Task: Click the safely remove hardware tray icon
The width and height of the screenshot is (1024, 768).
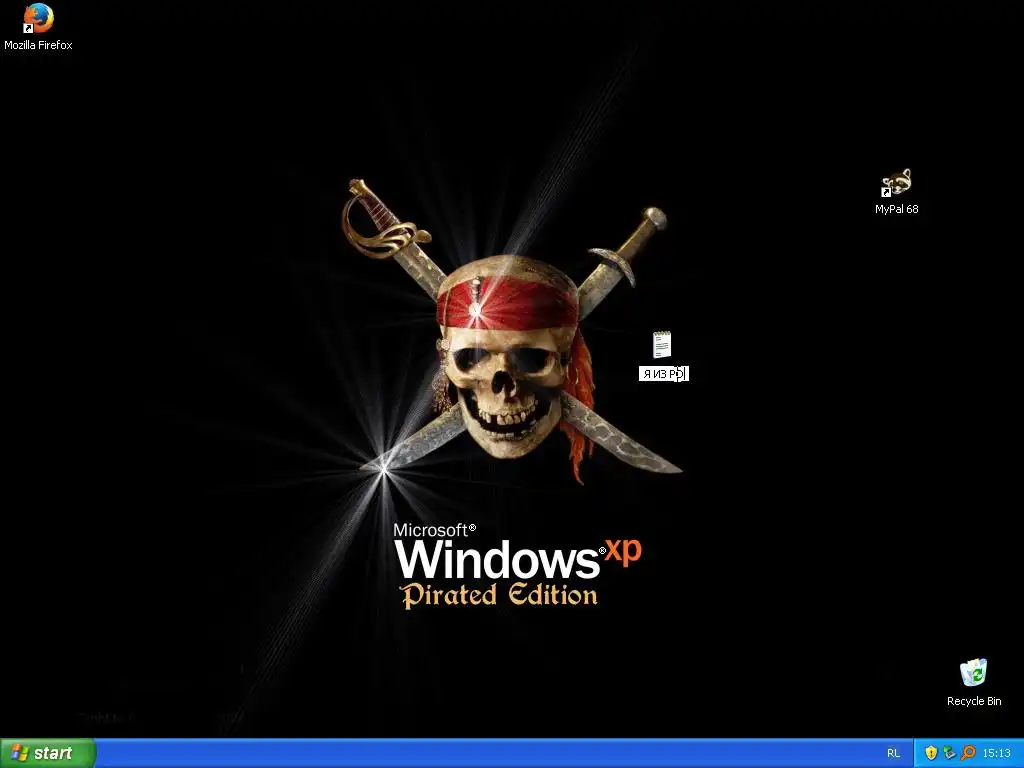Action: pyautogui.click(x=950, y=753)
